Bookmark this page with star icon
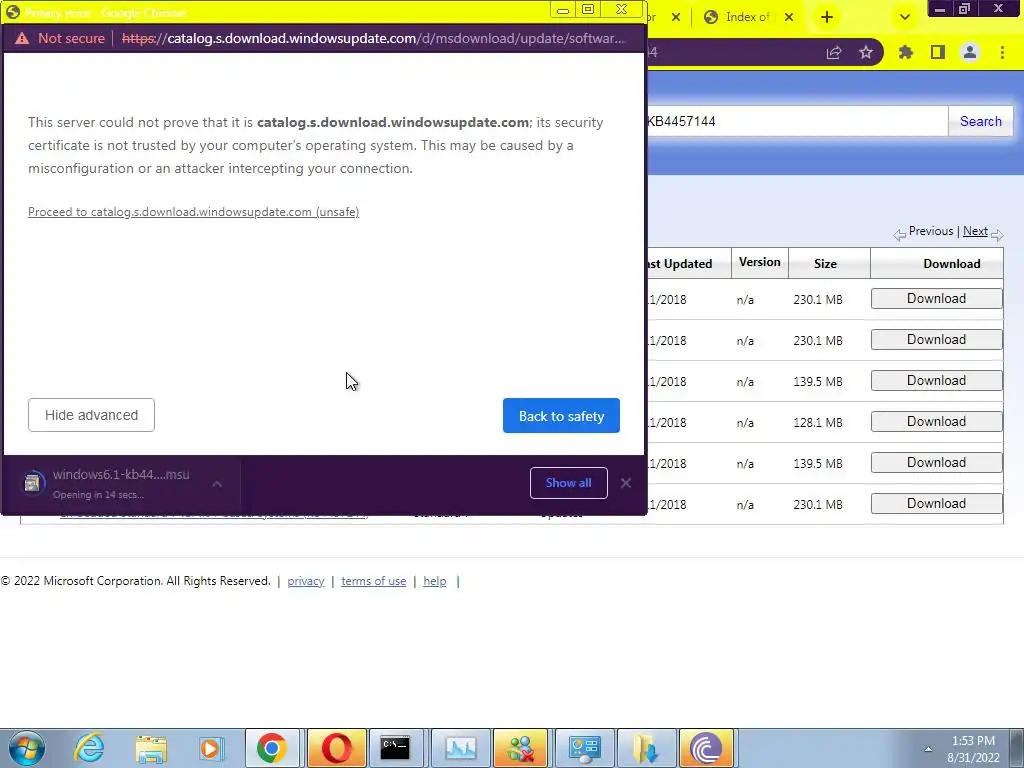1024x768 pixels. click(866, 53)
